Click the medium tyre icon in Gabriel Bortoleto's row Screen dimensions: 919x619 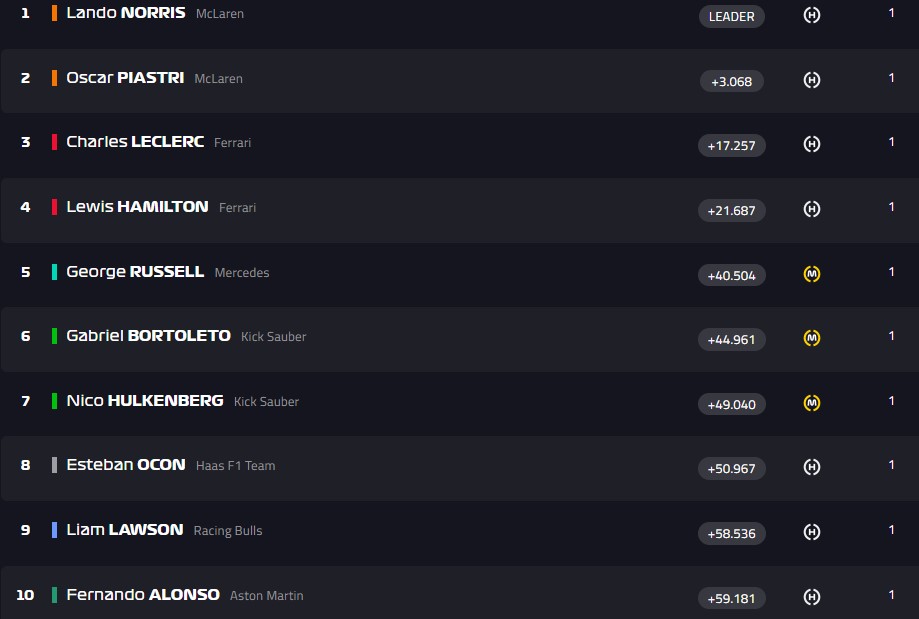812,338
